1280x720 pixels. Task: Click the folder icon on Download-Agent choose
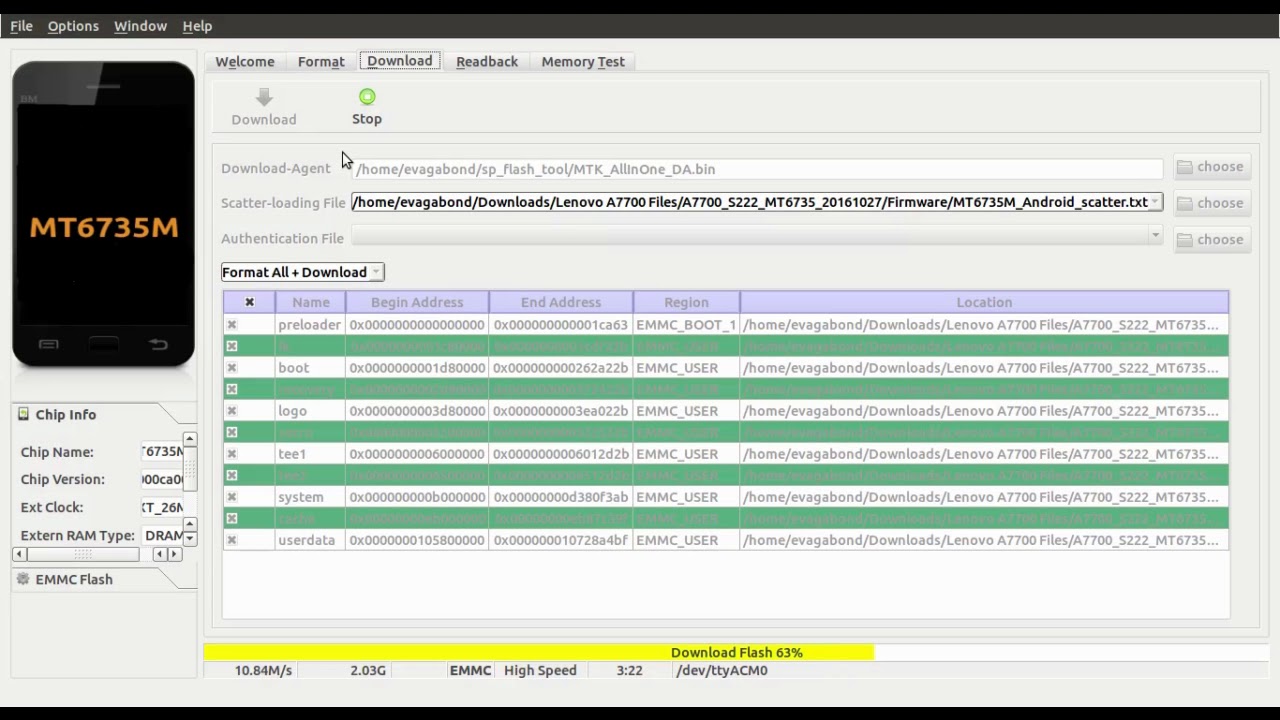pyautogui.click(x=1185, y=167)
